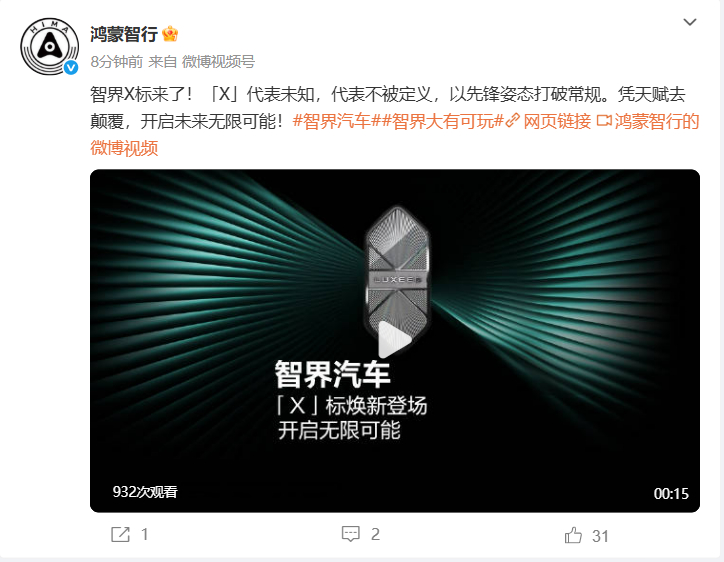Open comments with the speech bubble icon
Viewport: 724px width, 562px height.
[x=350, y=534]
